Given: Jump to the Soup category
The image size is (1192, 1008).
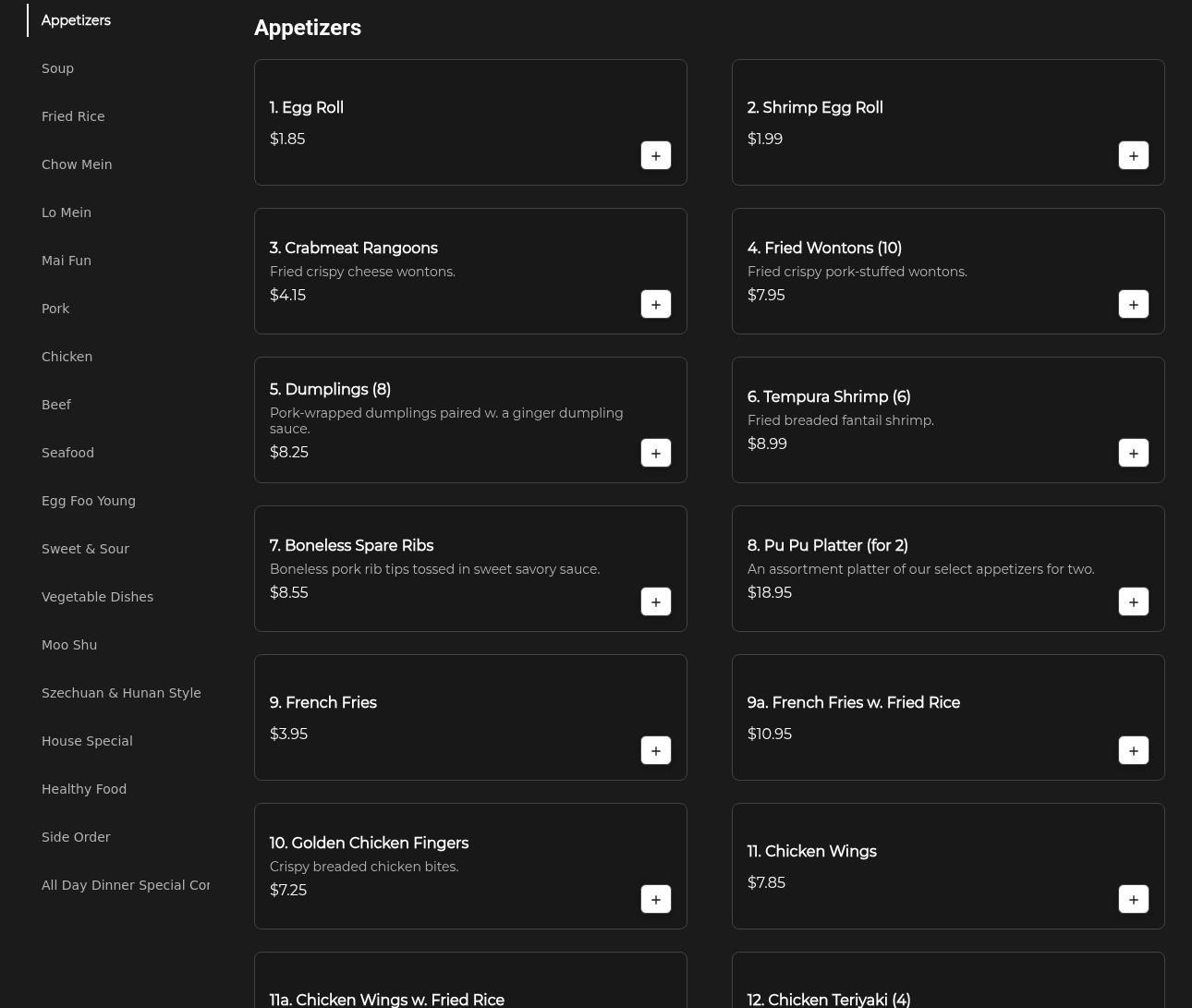Looking at the screenshot, I should click(57, 68).
